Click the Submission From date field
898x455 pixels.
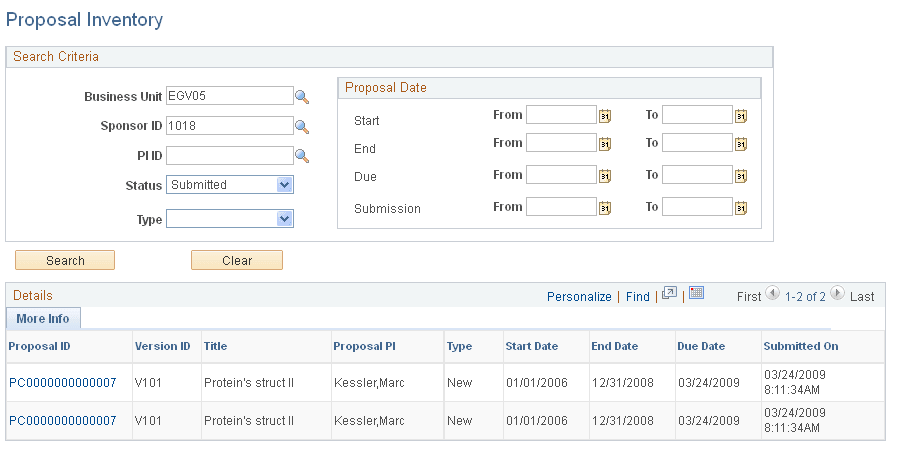click(561, 207)
